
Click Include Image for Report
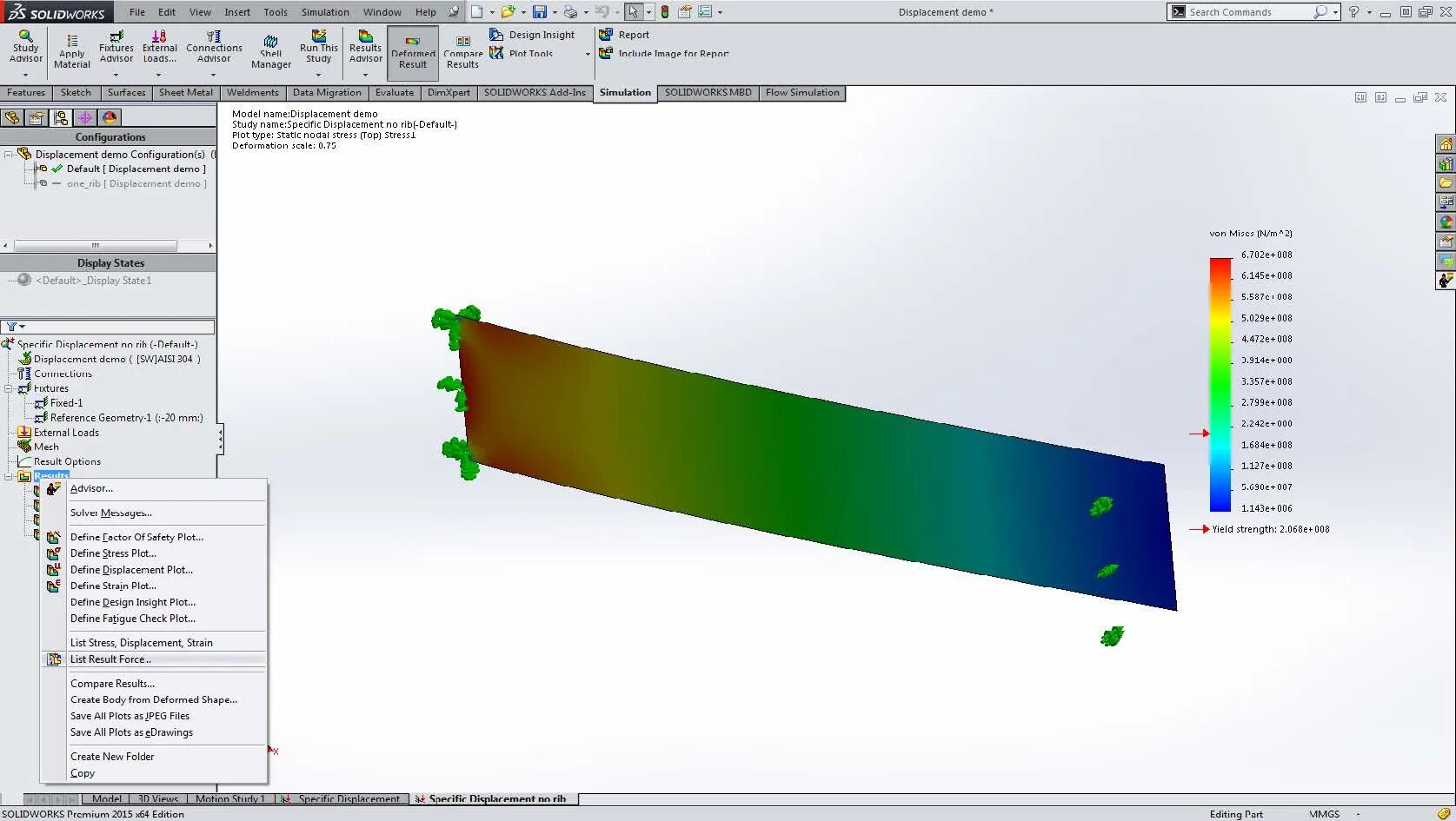pyautogui.click(x=664, y=53)
